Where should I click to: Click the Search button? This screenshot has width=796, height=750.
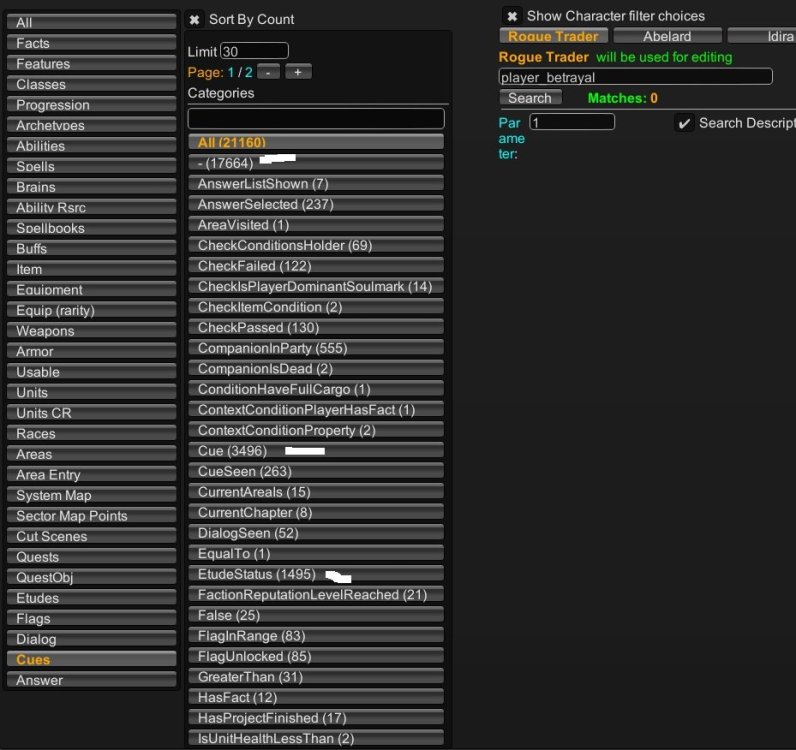[x=530, y=98]
